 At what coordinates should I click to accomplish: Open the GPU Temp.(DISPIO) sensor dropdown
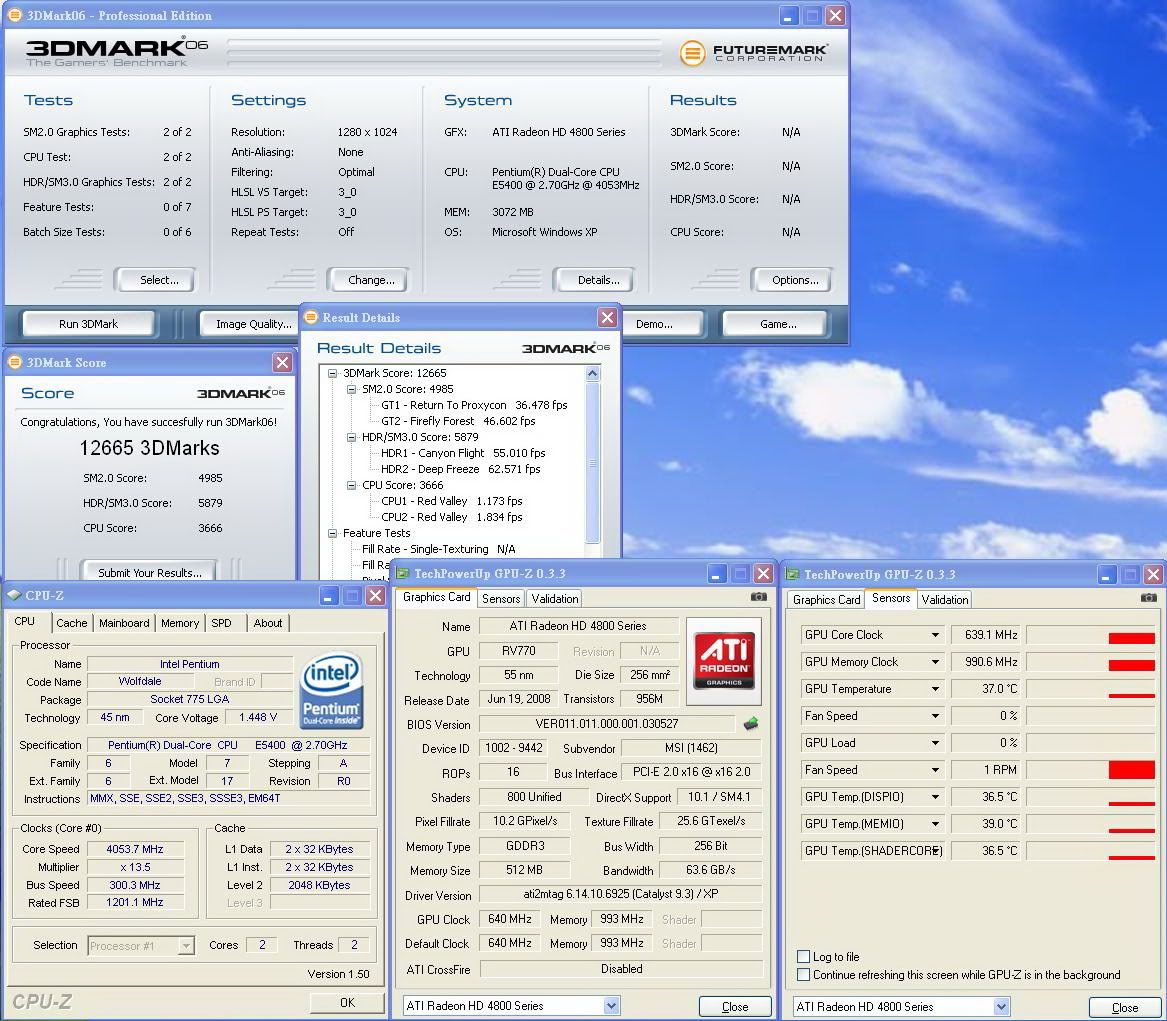[936, 796]
